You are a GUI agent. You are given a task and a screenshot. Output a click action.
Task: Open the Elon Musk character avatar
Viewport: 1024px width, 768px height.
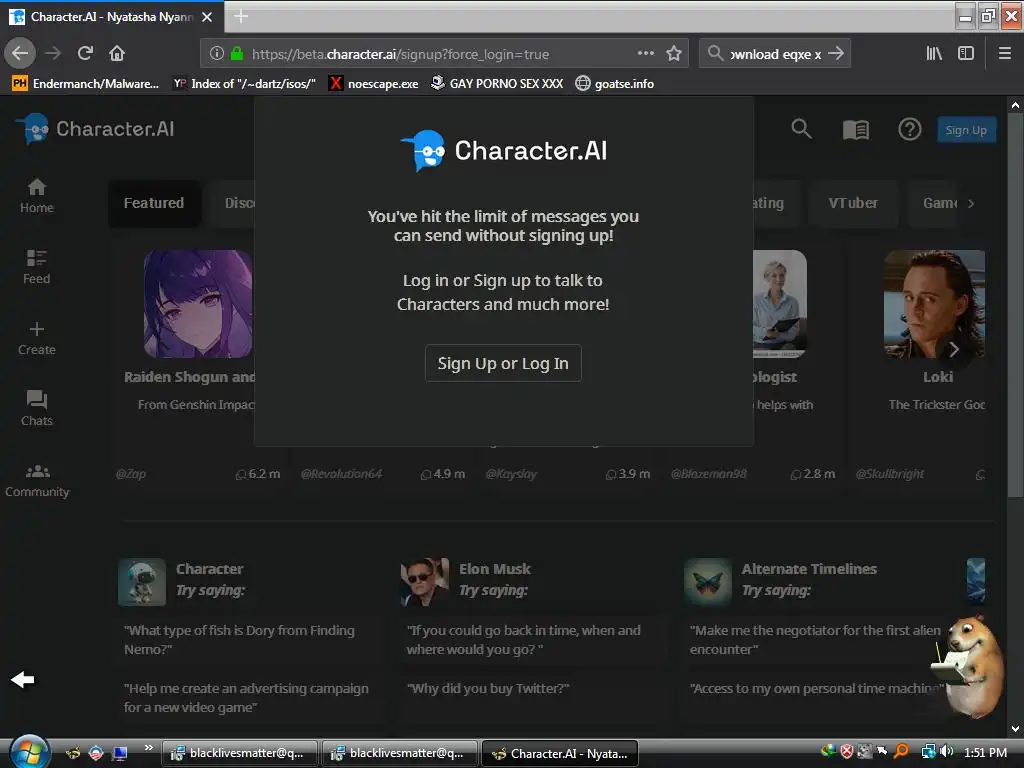(424, 581)
